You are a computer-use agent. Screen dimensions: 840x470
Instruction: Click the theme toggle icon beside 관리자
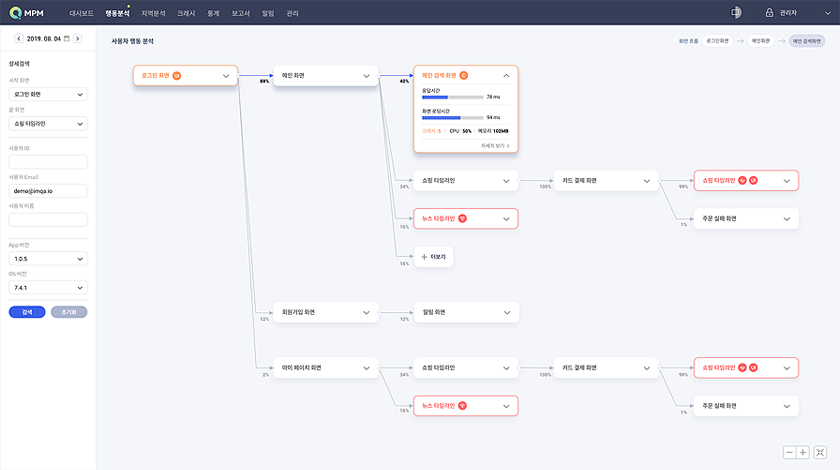[736, 13]
